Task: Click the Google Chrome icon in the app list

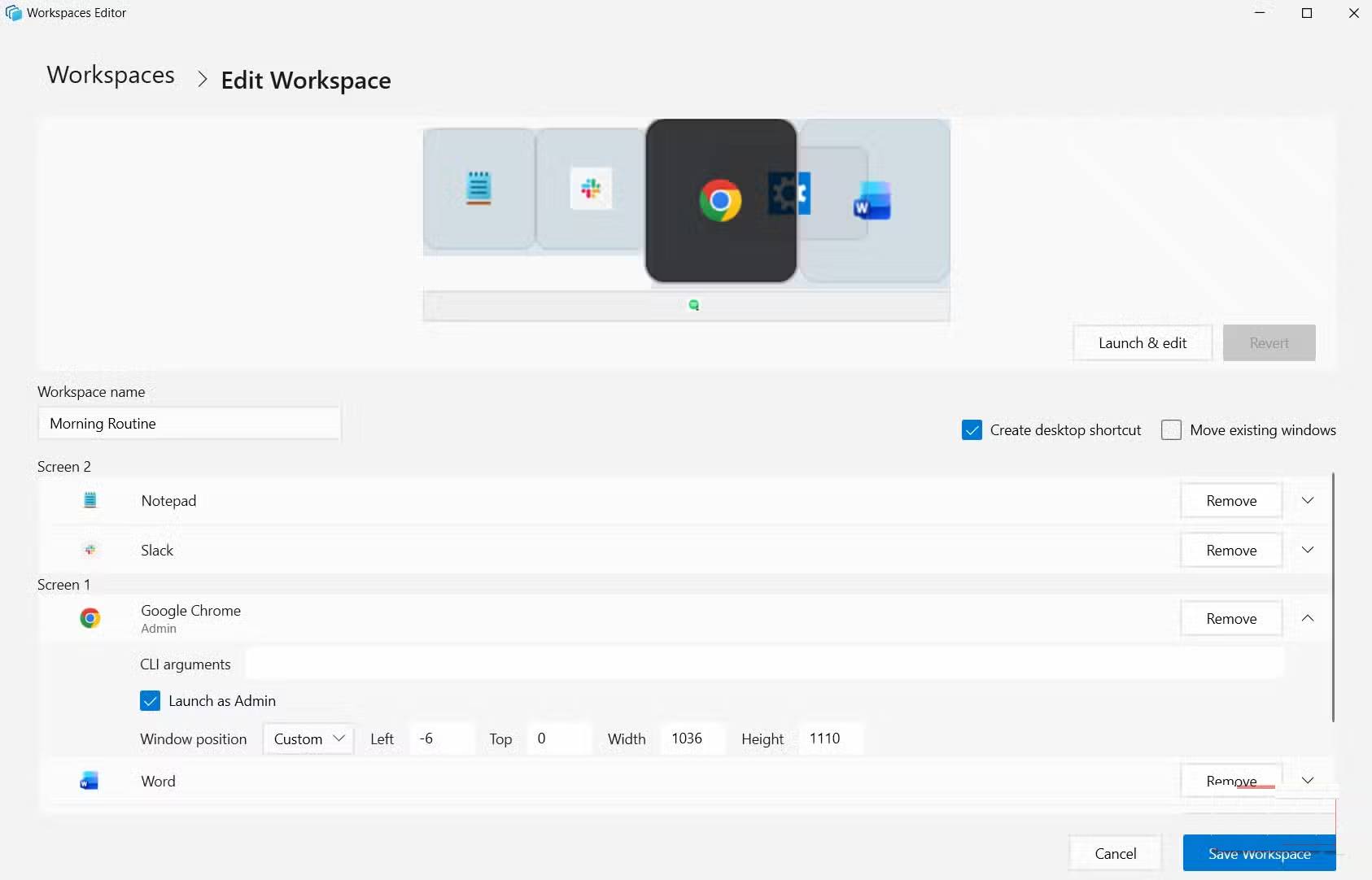Action: point(90,618)
